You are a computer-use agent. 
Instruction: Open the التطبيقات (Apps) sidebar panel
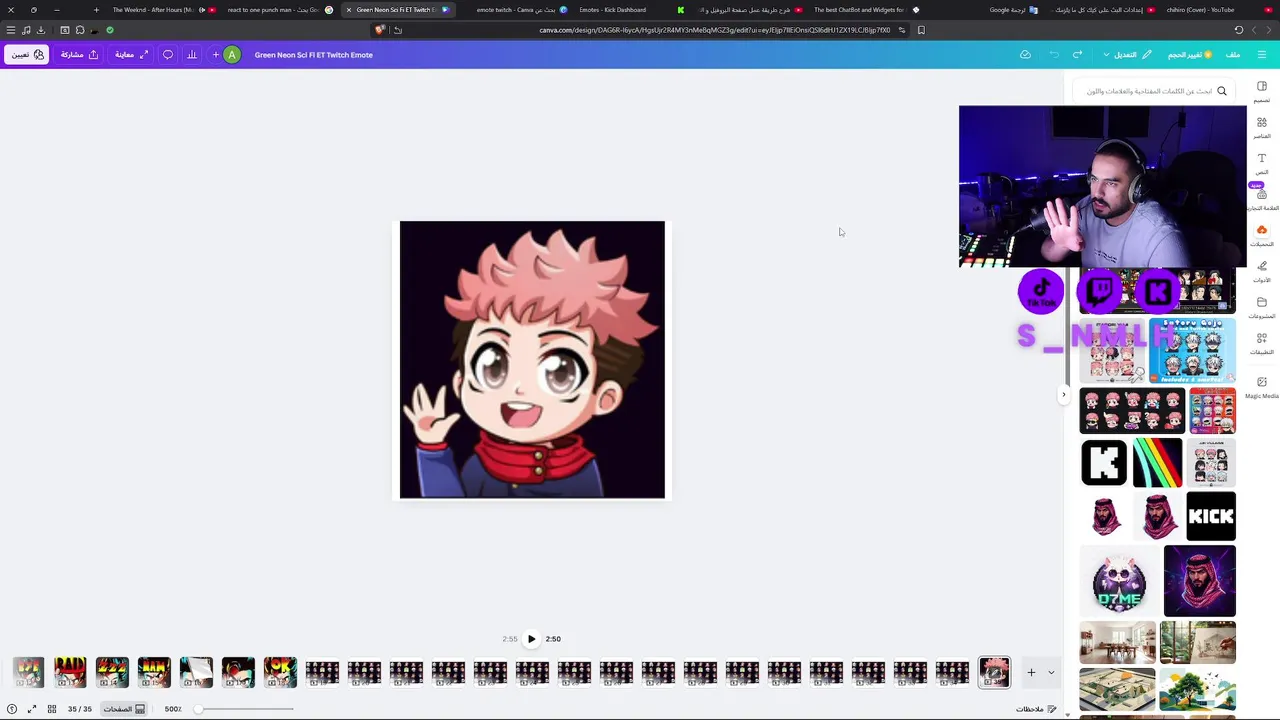point(1262,343)
